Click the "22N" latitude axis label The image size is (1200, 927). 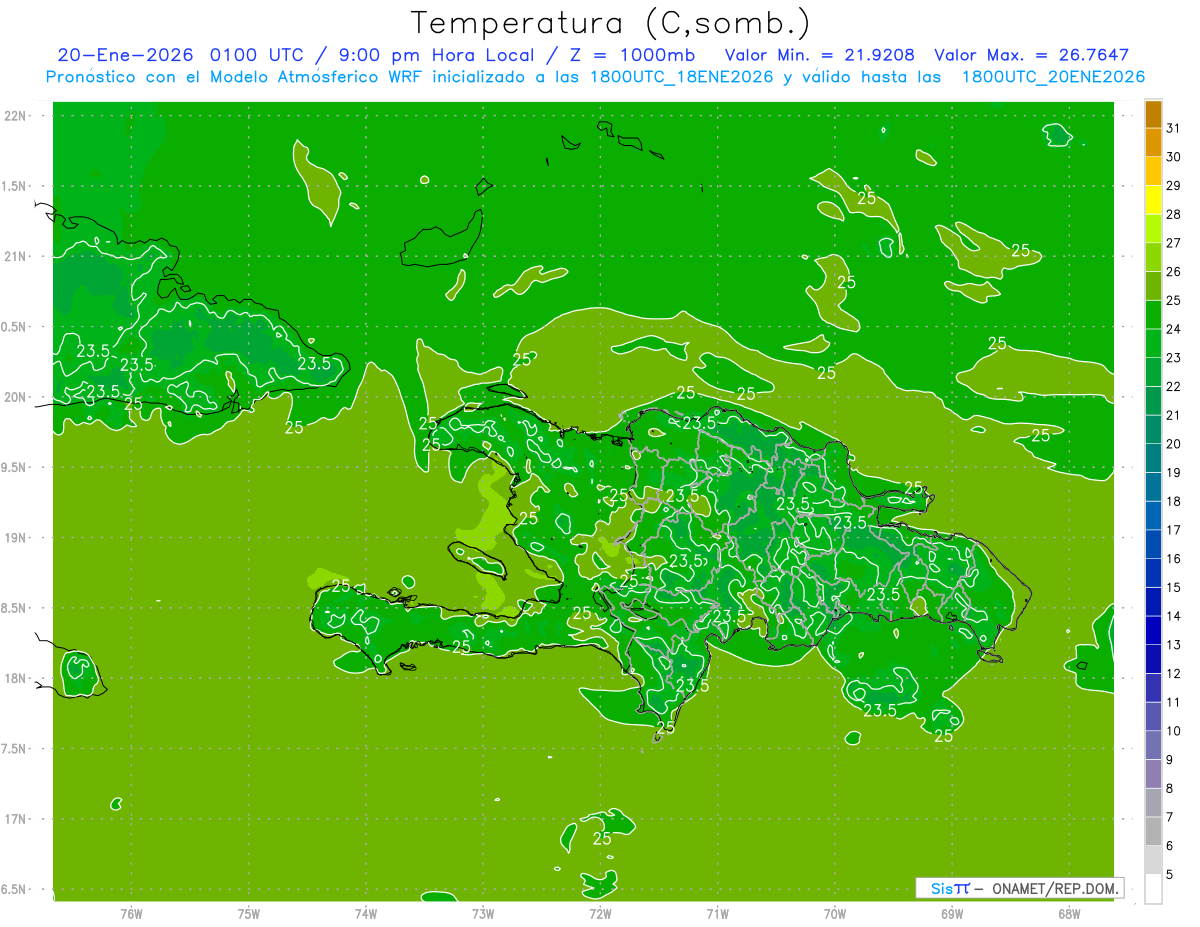[16, 116]
